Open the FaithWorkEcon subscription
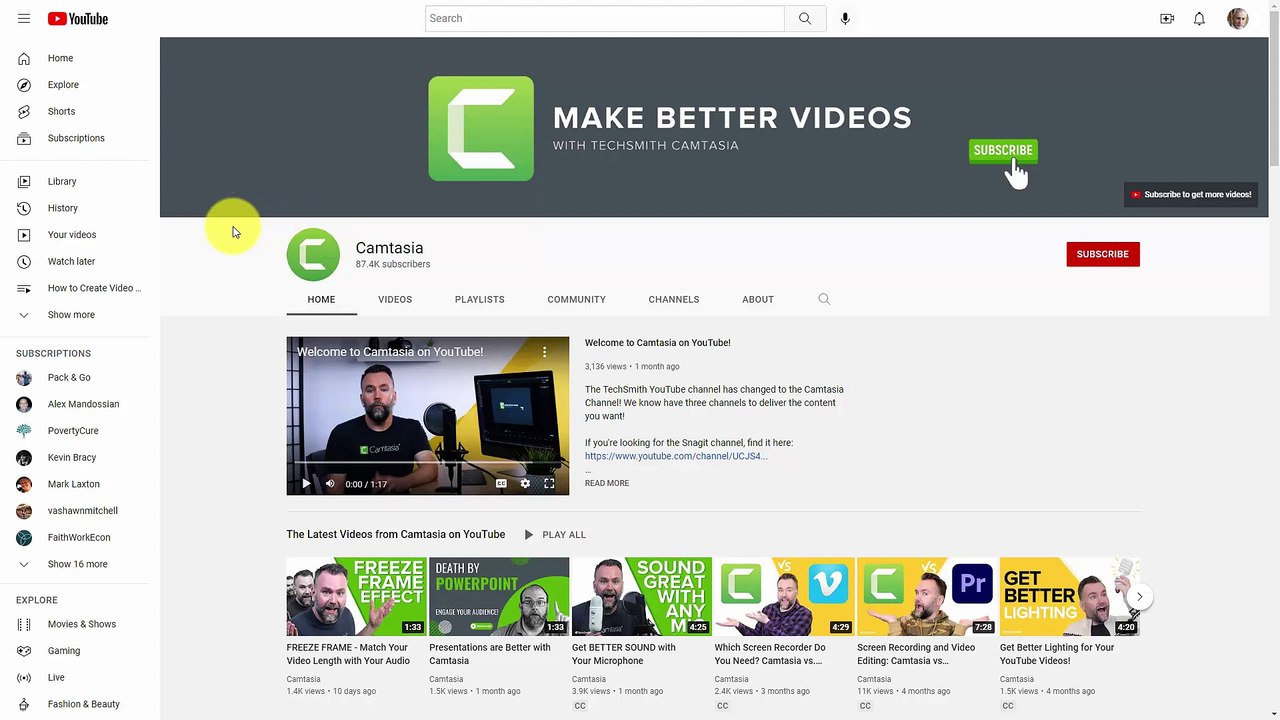 pos(80,538)
